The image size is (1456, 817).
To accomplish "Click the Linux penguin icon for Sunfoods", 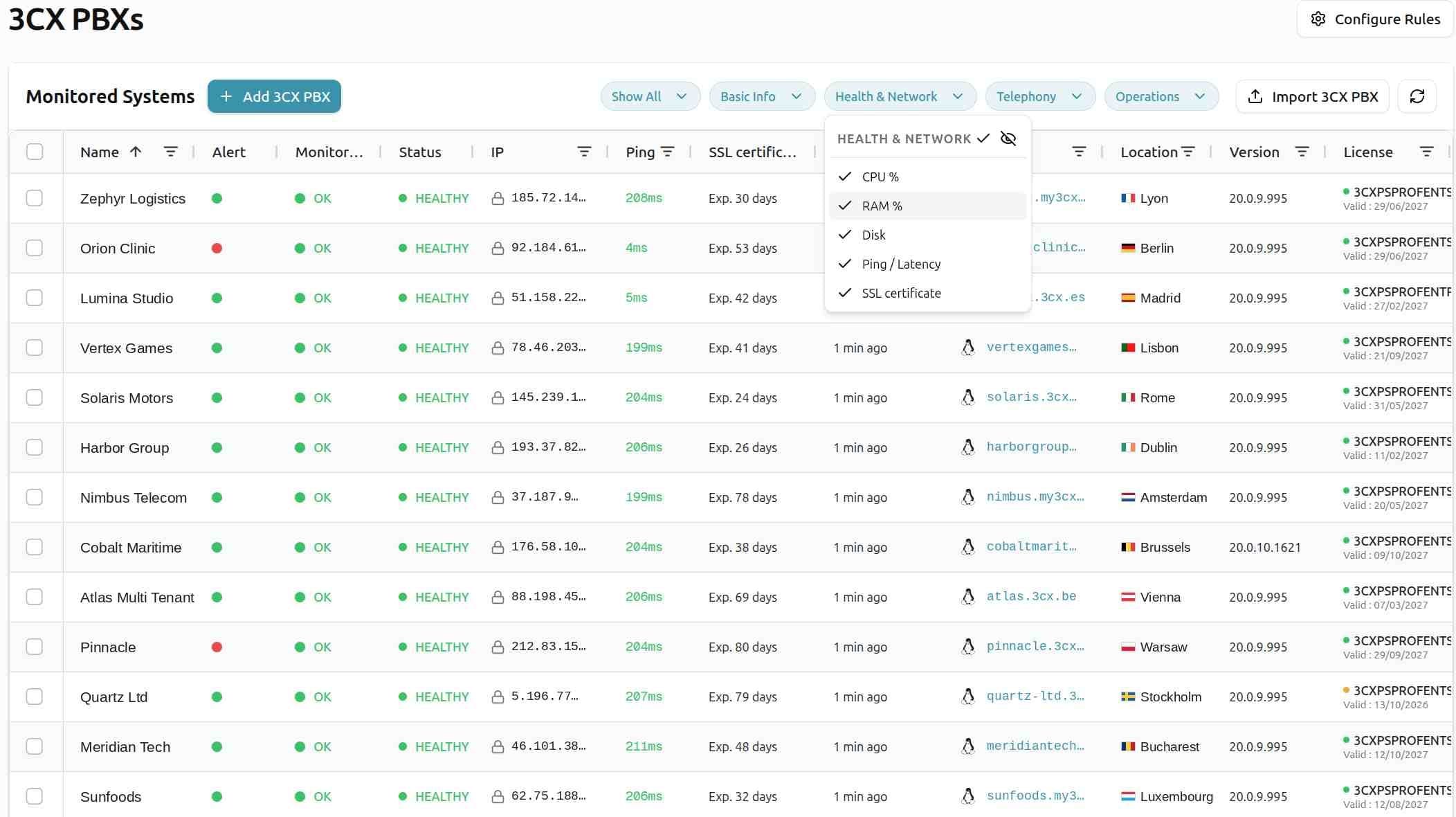I will pyautogui.click(x=968, y=796).
